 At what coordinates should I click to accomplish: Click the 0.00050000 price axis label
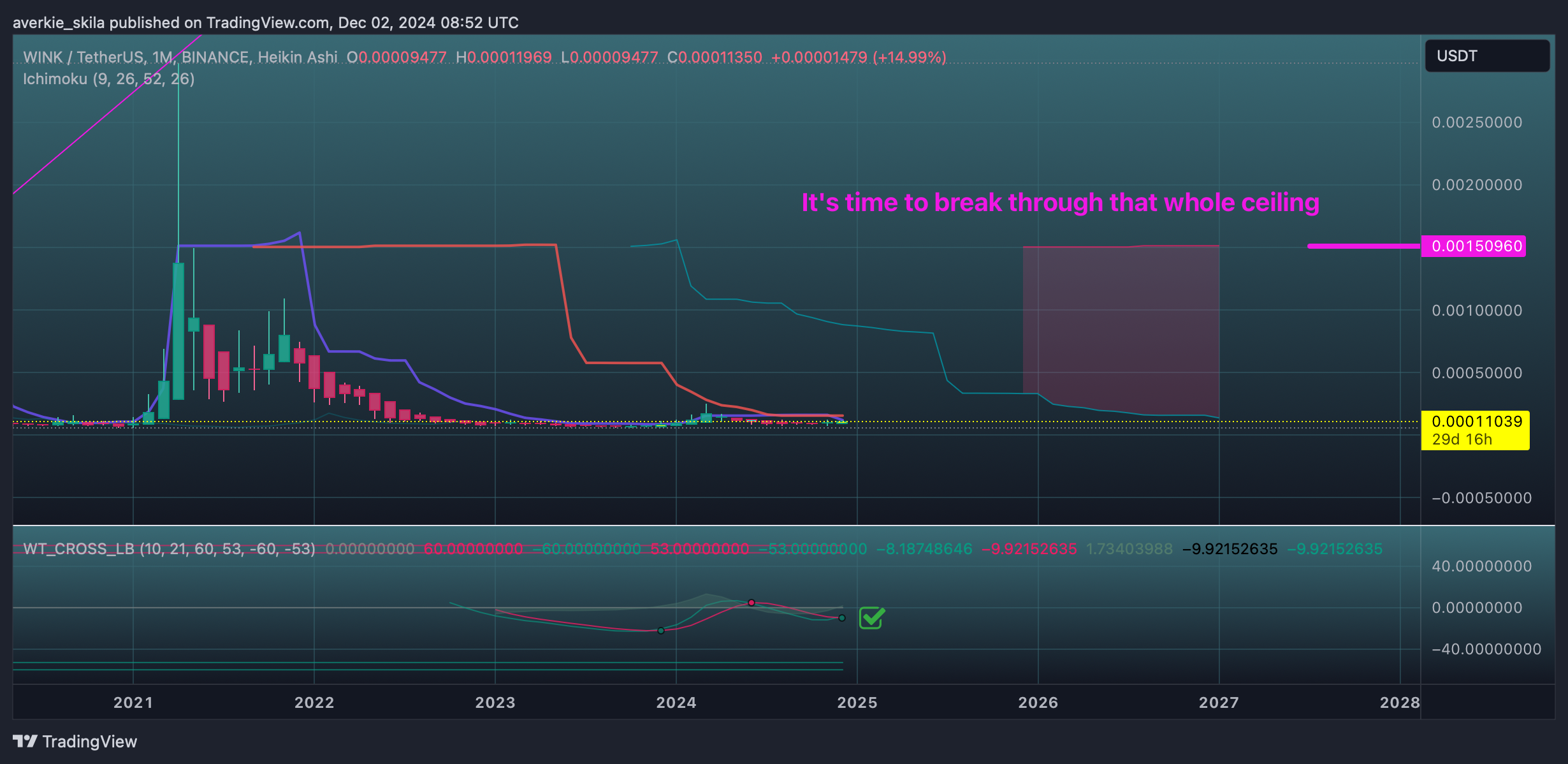tap(1477, 373)
